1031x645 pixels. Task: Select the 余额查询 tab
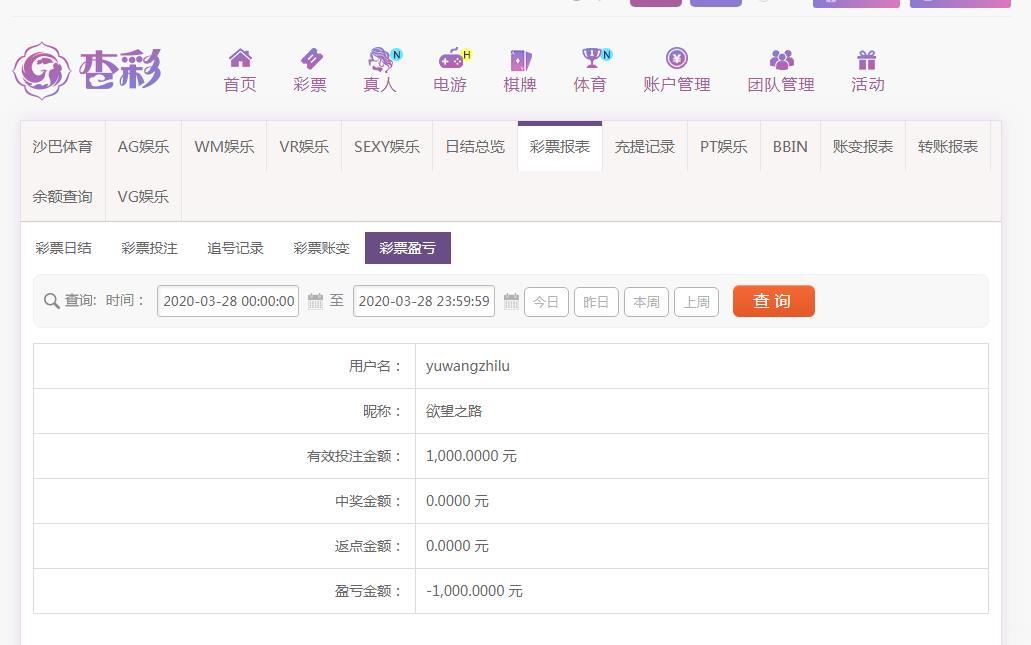(62, 197)
